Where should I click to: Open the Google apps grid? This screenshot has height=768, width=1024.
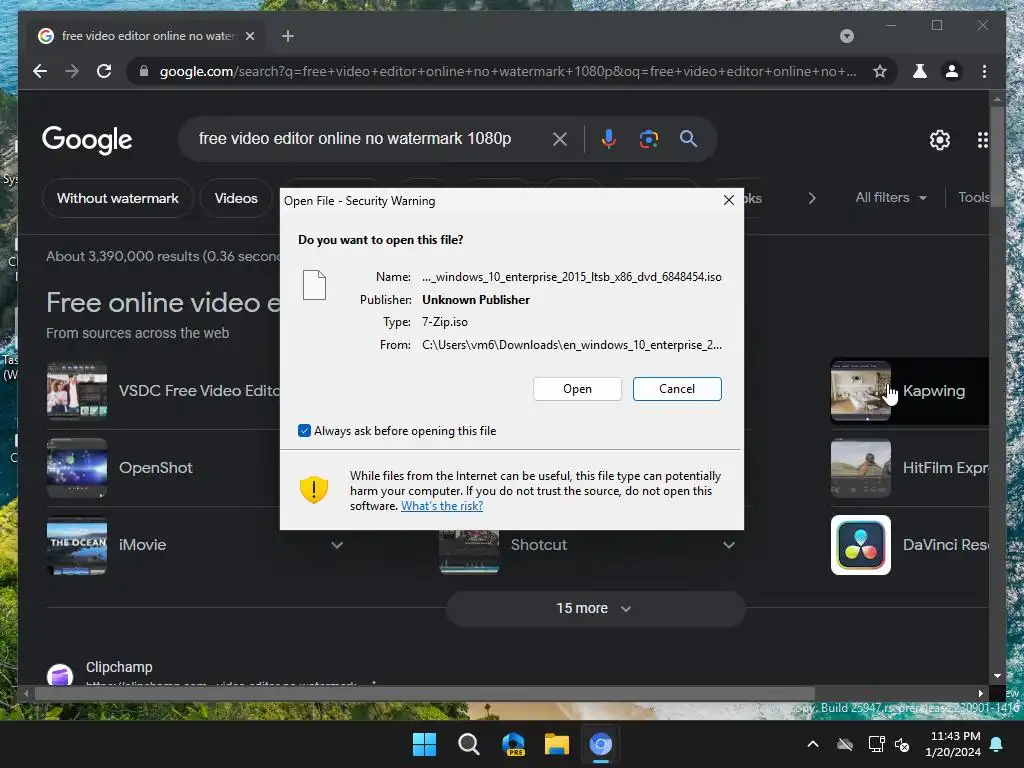(982, 140)
